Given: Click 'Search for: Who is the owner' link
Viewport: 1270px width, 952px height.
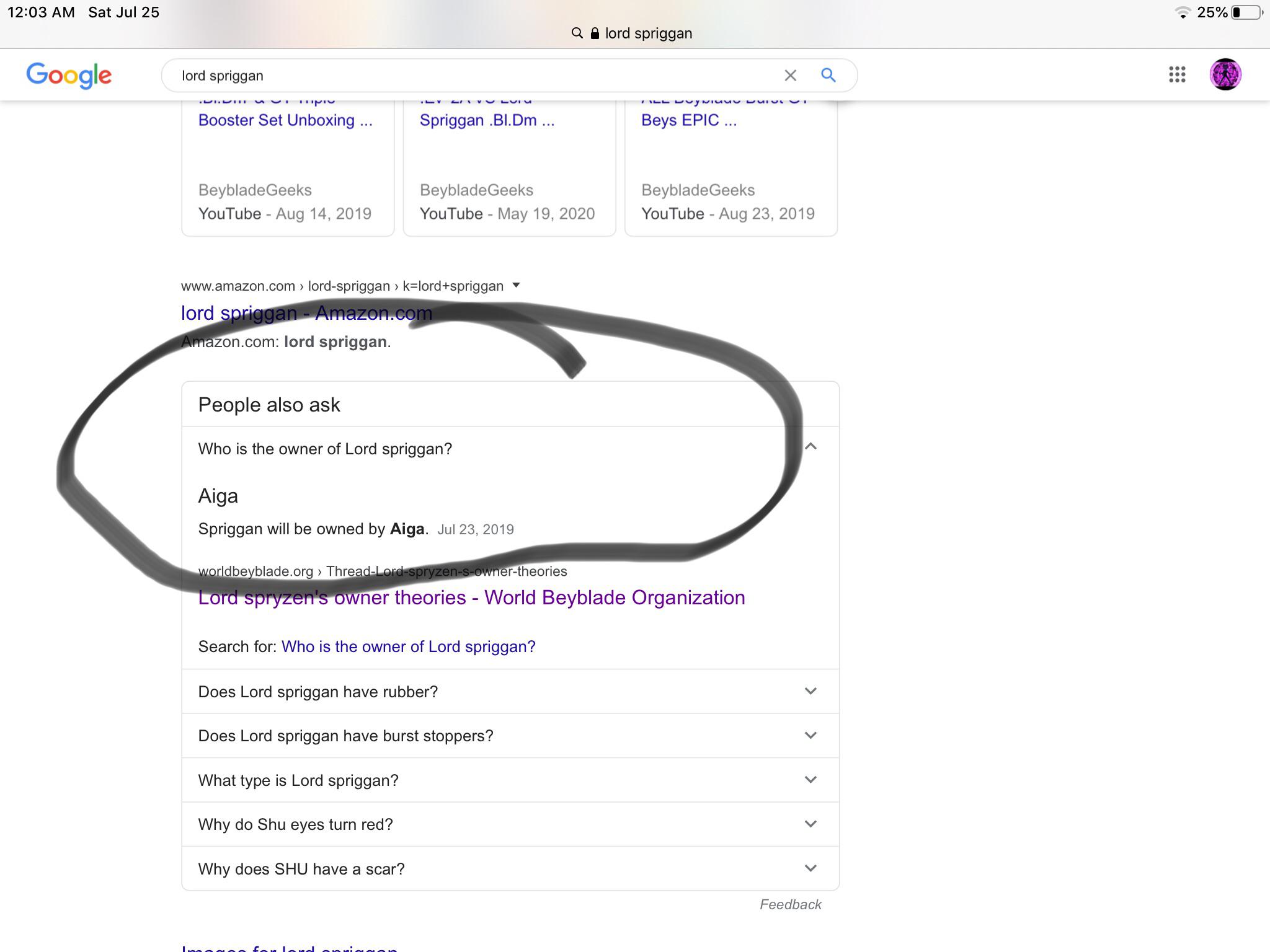Looking at the screenshot, I should [408, 646].
